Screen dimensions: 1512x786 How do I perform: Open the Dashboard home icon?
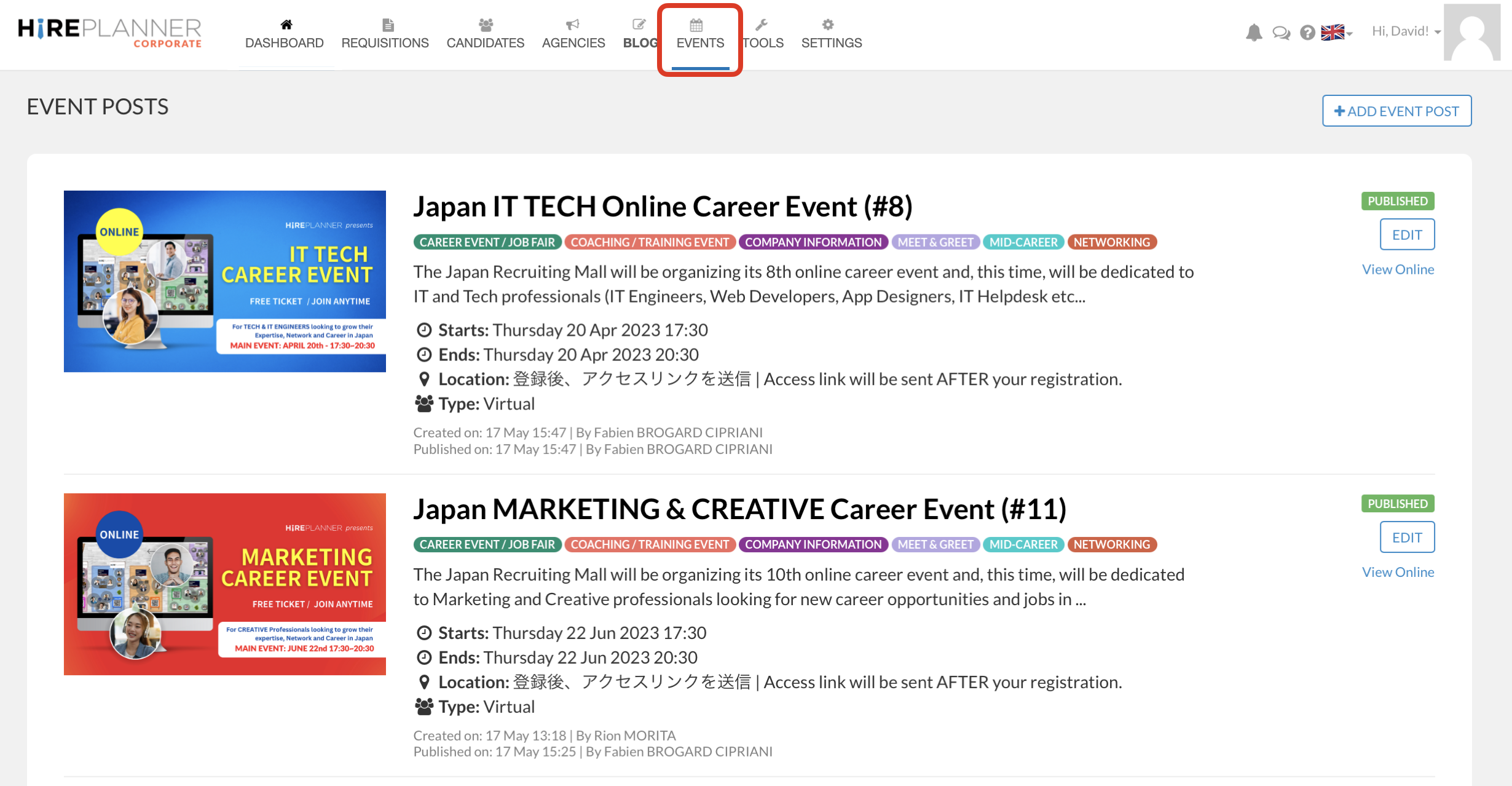click(285, 25)
